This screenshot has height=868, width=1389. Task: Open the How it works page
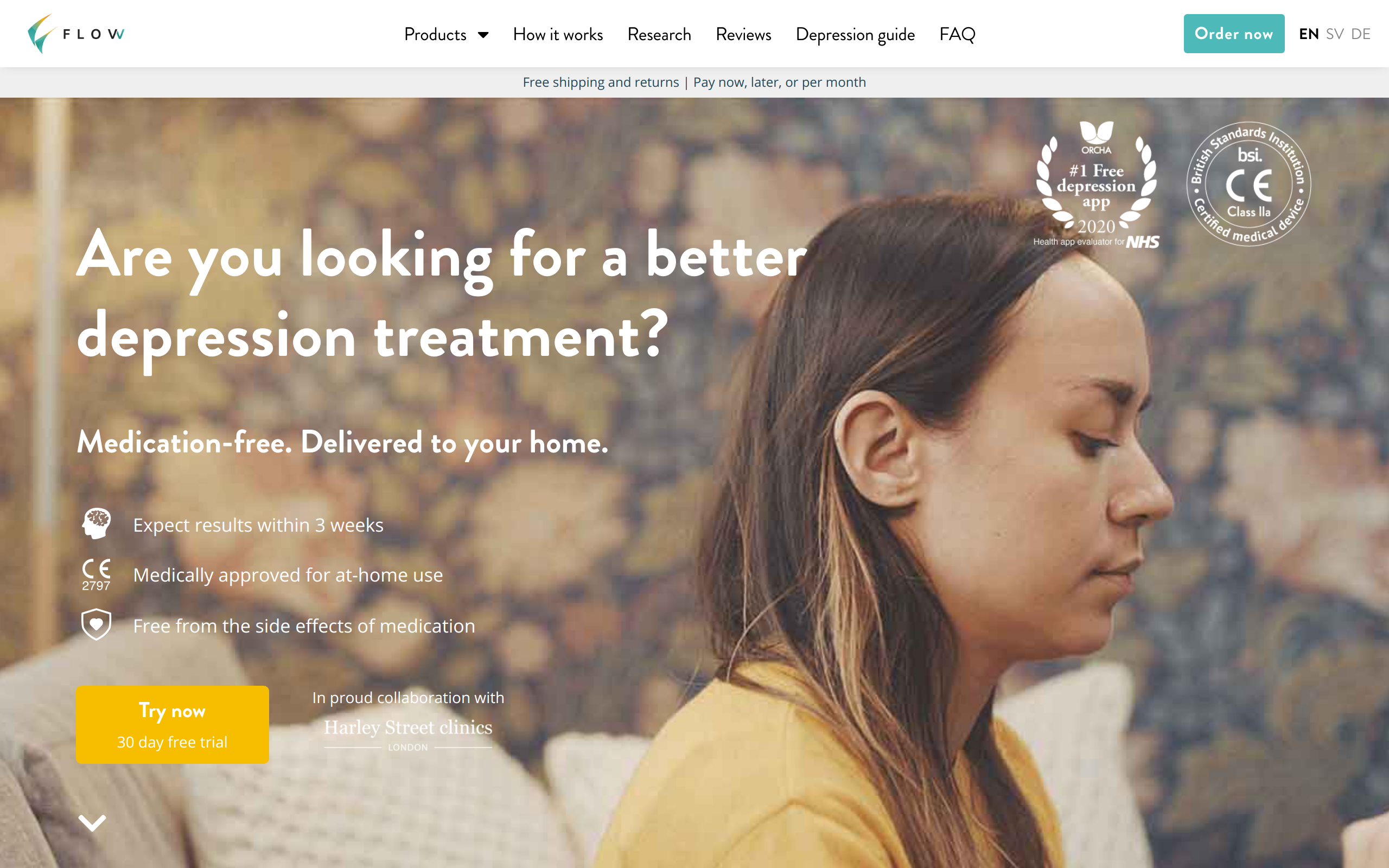pos(558,34)
